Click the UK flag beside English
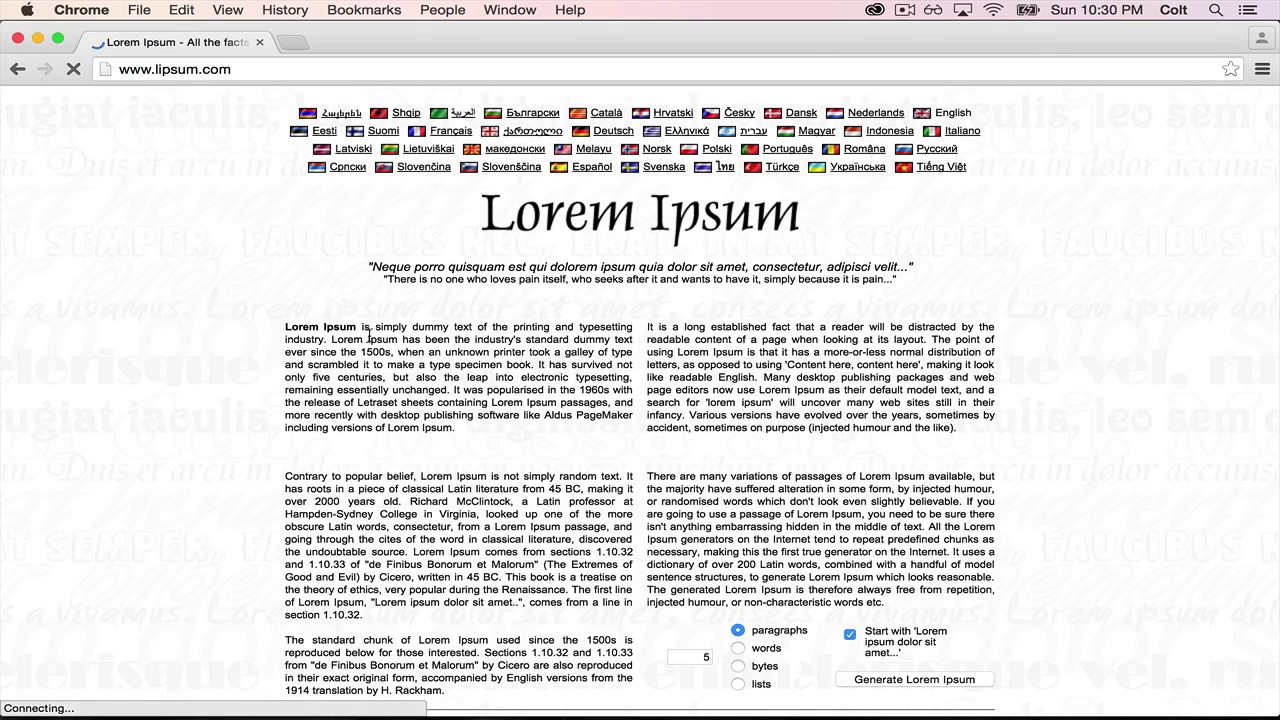 (x=922, y=113)
